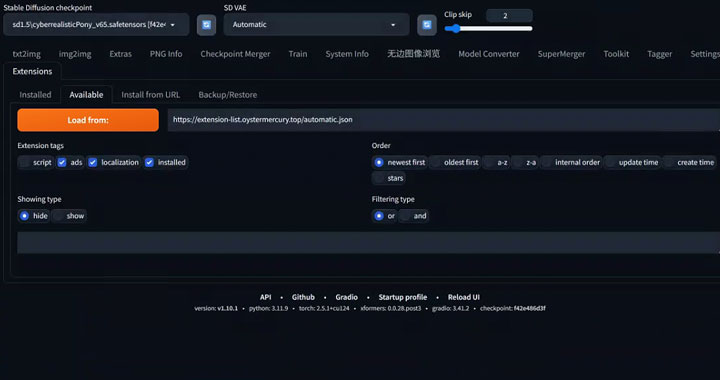Switch to the img2img tab

75,54
